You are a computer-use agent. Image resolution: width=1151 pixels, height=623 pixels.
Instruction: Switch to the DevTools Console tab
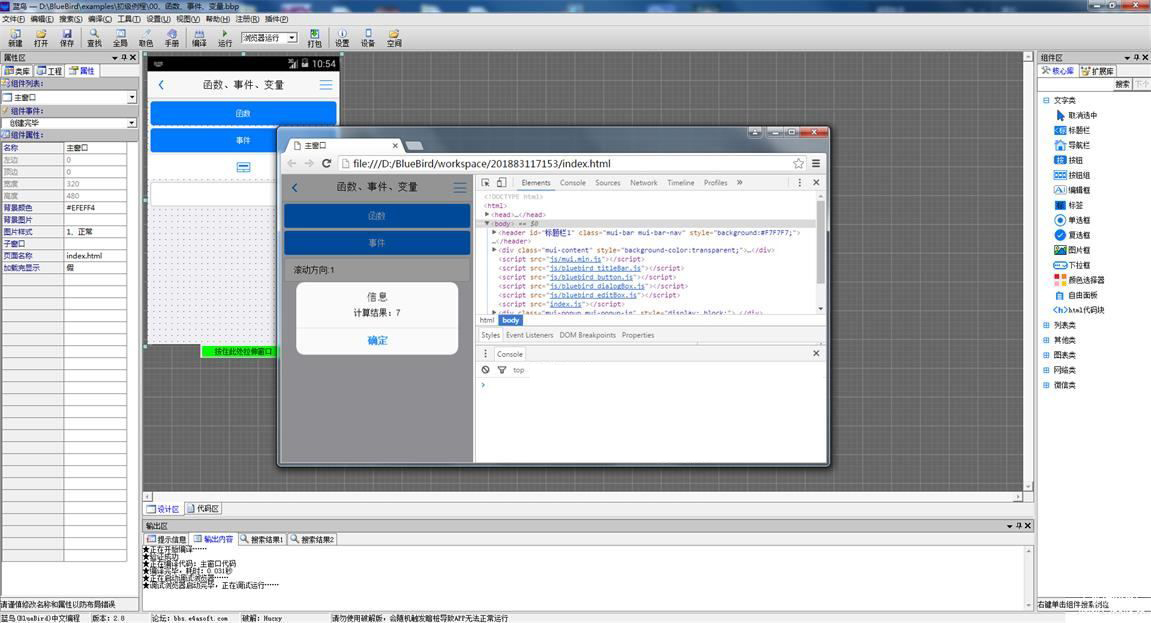573,183
